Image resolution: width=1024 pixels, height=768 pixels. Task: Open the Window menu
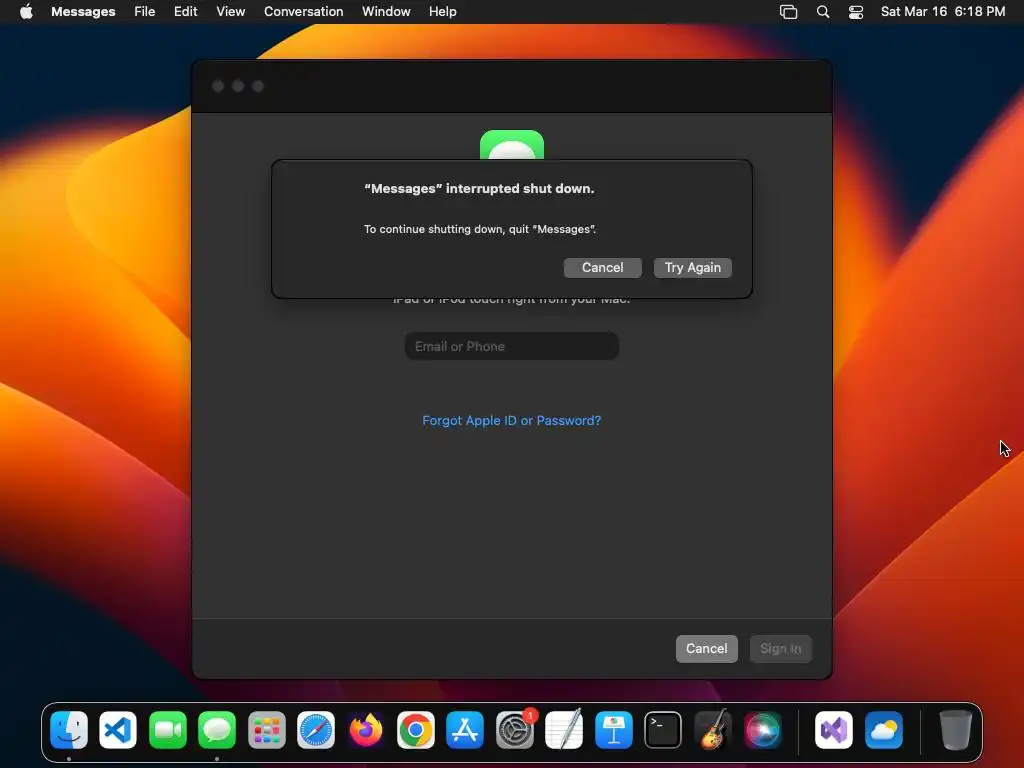pos(386,12)
